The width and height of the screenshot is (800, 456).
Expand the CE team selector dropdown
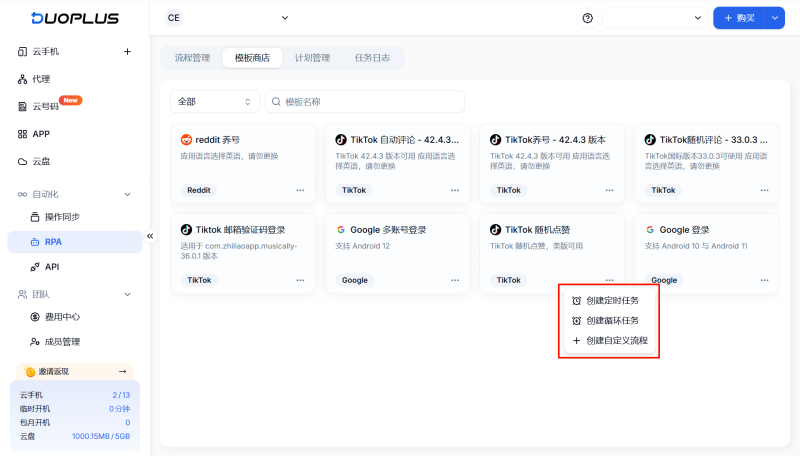tap(227, 18)
